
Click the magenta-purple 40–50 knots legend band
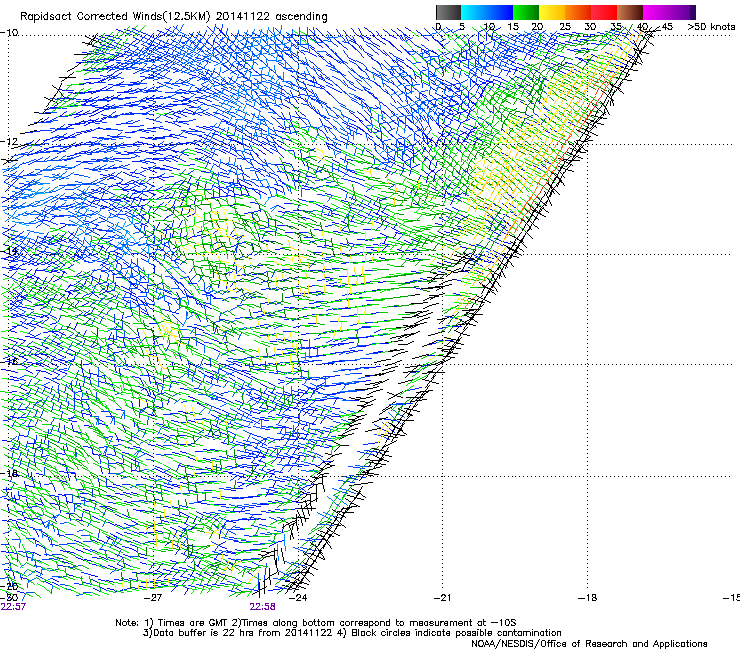[669, 12]
